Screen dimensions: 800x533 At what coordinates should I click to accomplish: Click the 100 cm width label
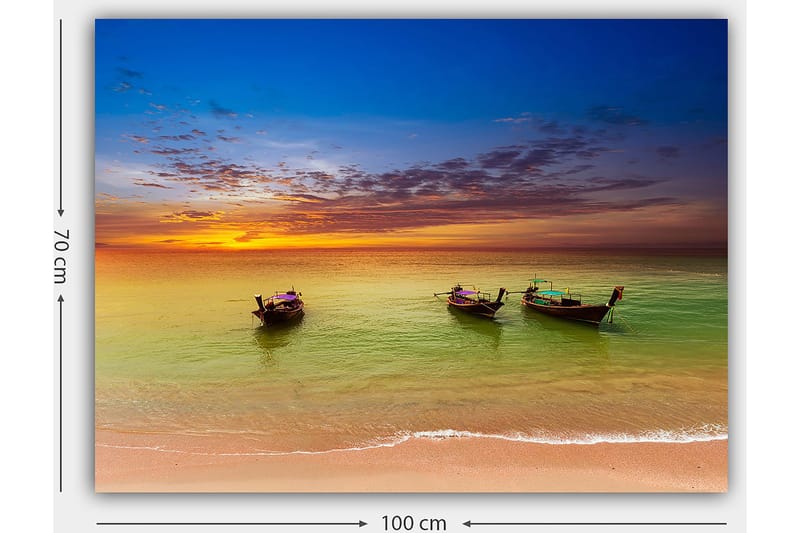(413, 523)
